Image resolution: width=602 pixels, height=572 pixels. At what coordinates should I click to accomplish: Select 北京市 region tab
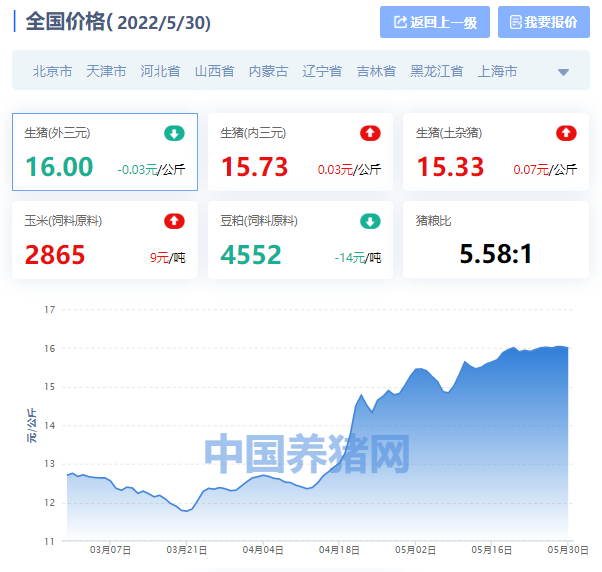[x=52, y=71]
